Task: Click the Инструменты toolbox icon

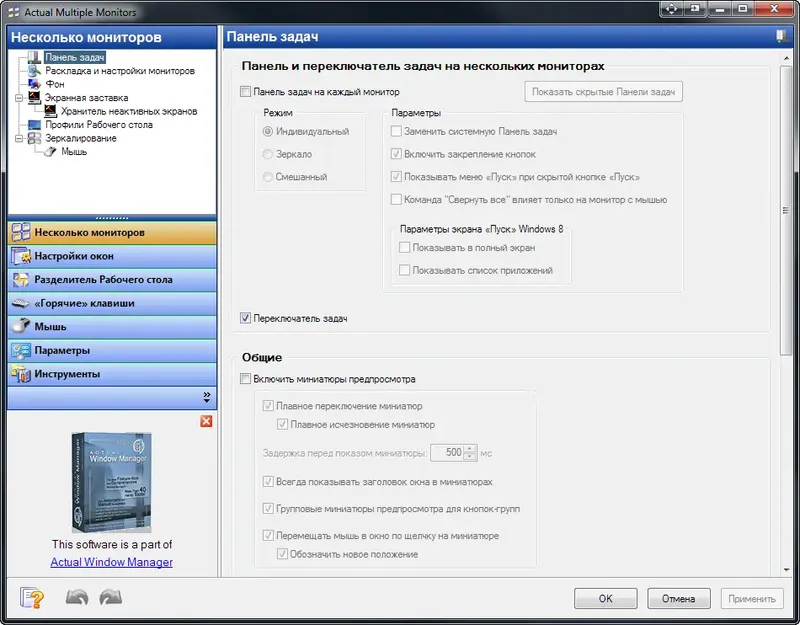Action: tap(20, 372)
